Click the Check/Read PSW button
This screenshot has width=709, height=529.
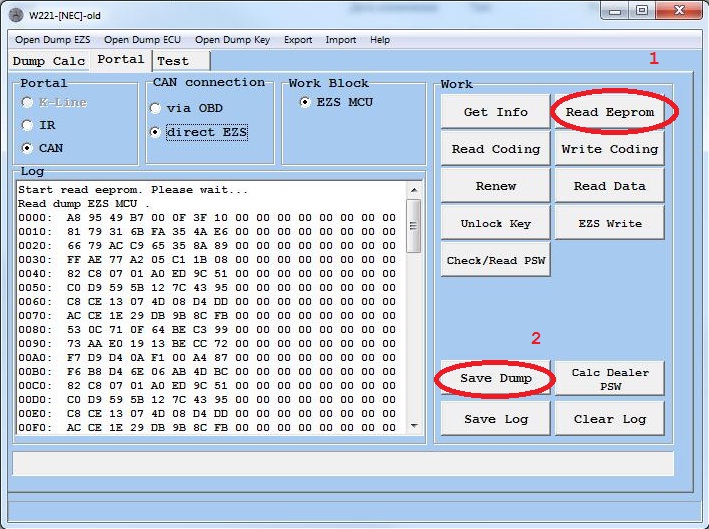coord(496,260)
